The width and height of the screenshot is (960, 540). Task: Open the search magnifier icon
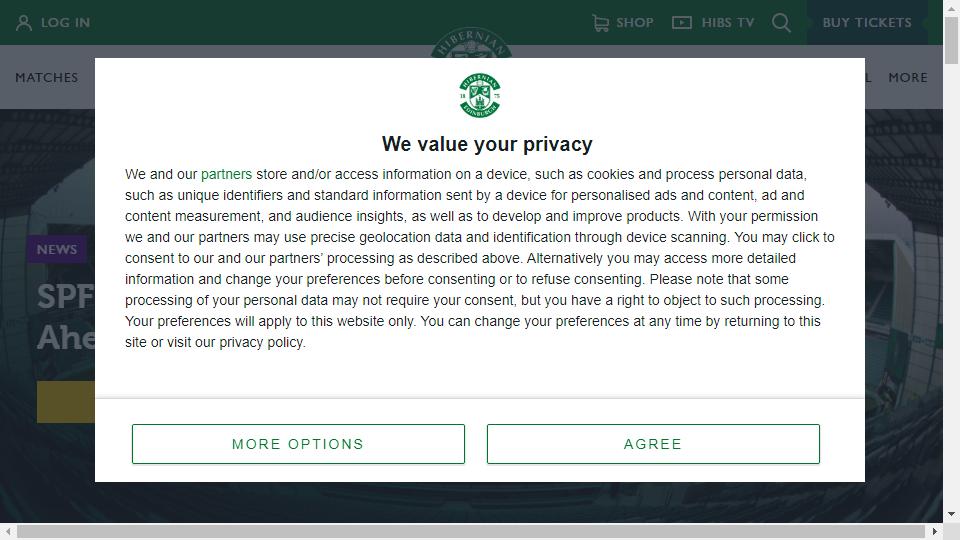pyautogui.click(x=781, y=23)
